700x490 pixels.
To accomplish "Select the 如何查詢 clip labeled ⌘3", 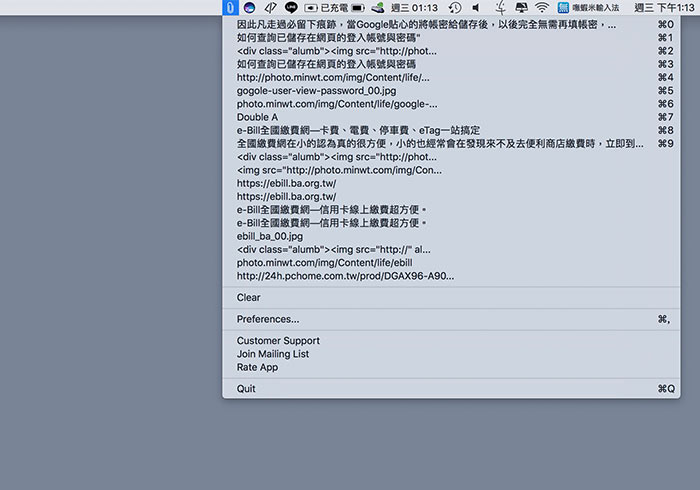I will pyautogui.click(x=451, y=64).
